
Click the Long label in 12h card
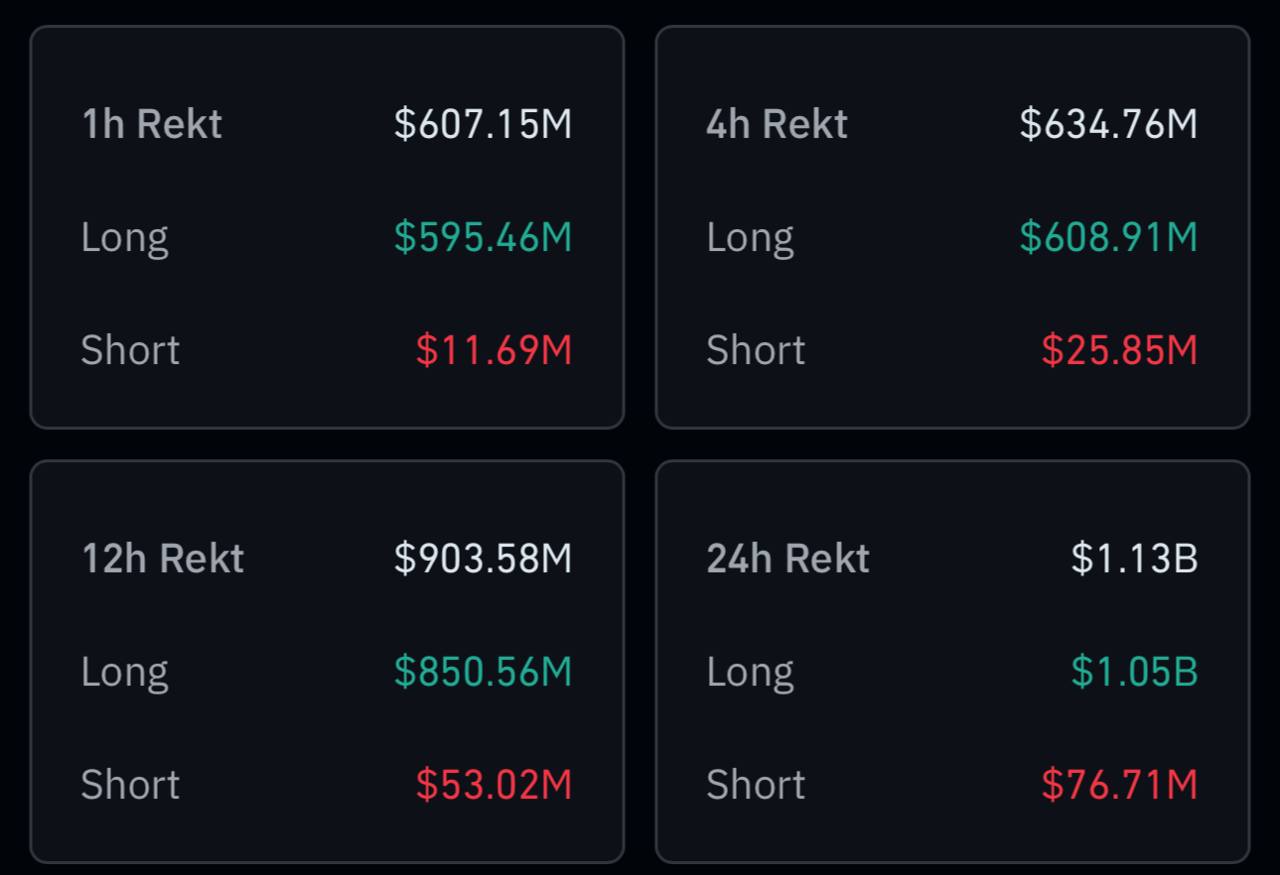point(124,672)
